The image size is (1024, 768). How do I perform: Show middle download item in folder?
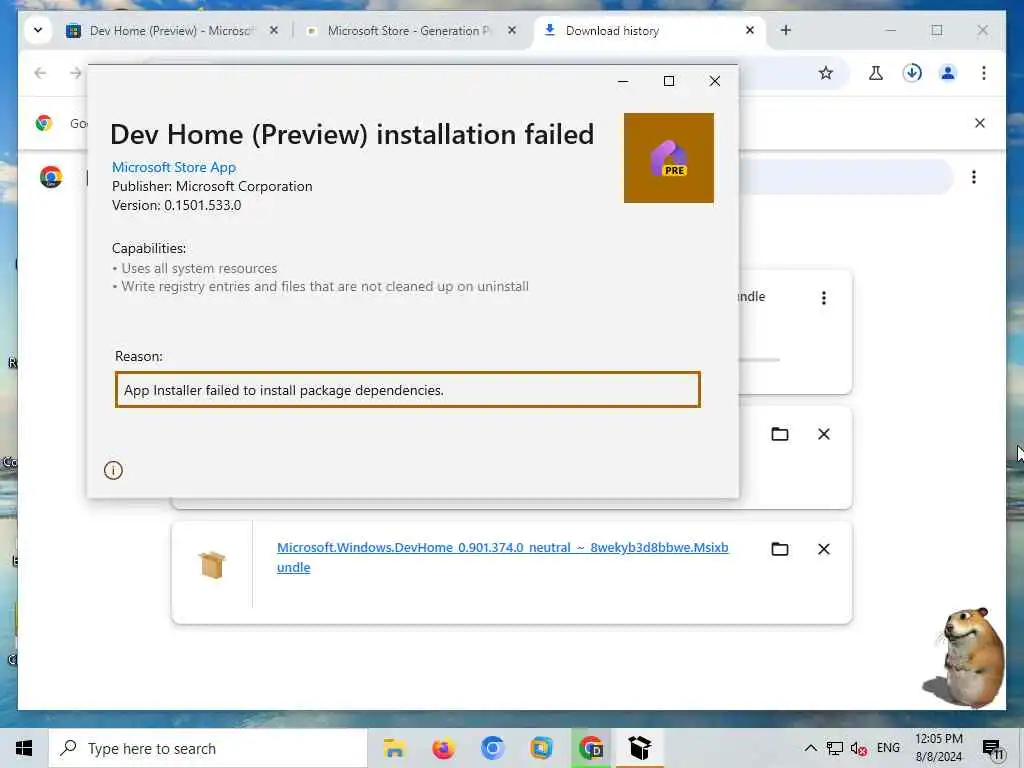780,434
